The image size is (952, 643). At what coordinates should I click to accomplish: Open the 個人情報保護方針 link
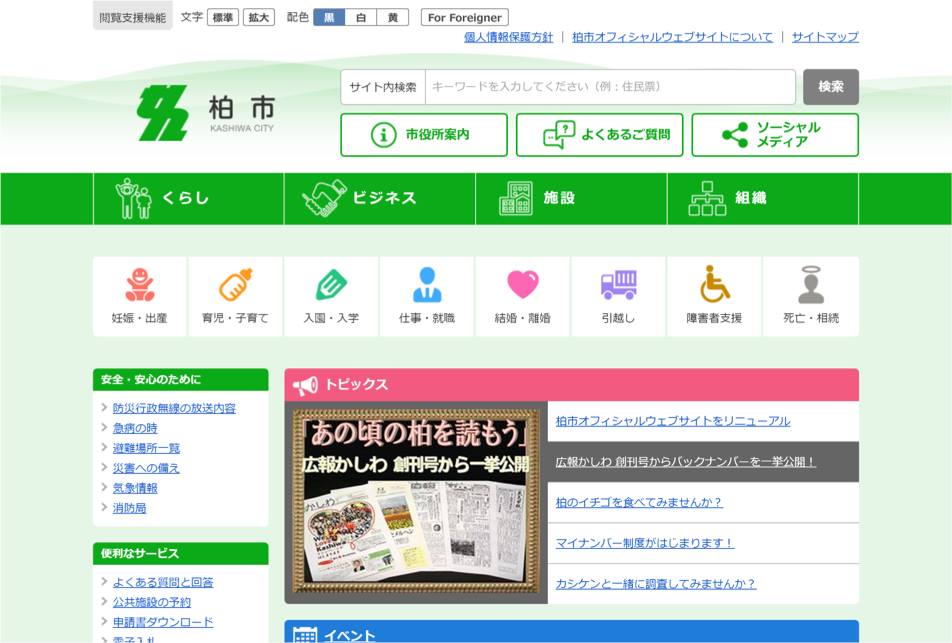[x=509, y=37]
